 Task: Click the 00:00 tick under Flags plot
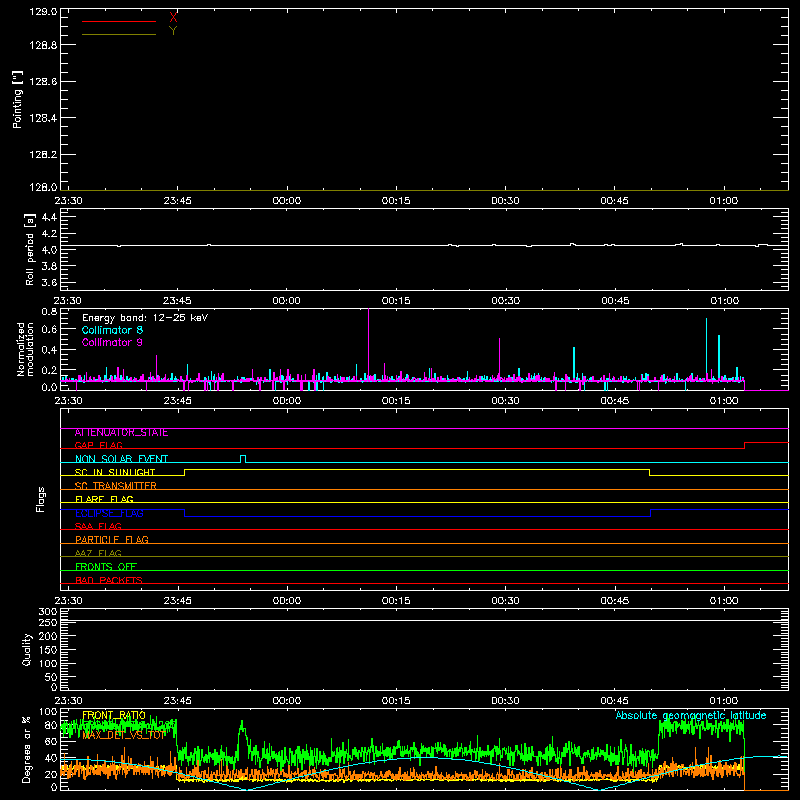(x=287, y=601)
